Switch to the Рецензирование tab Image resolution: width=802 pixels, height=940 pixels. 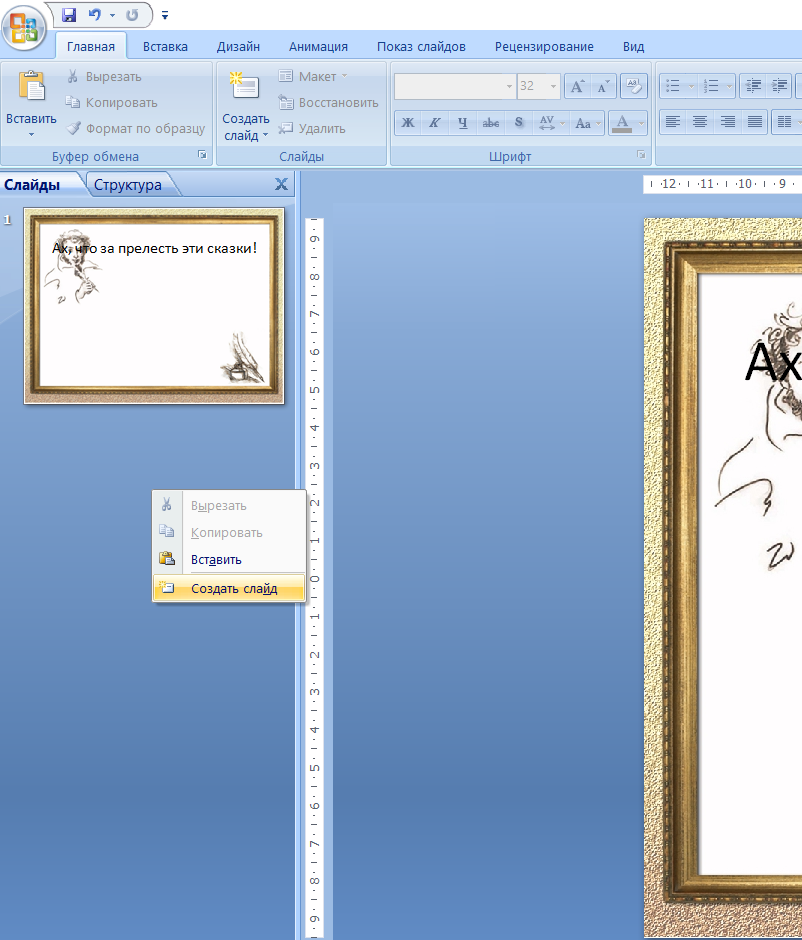click(x=544, y=47)
